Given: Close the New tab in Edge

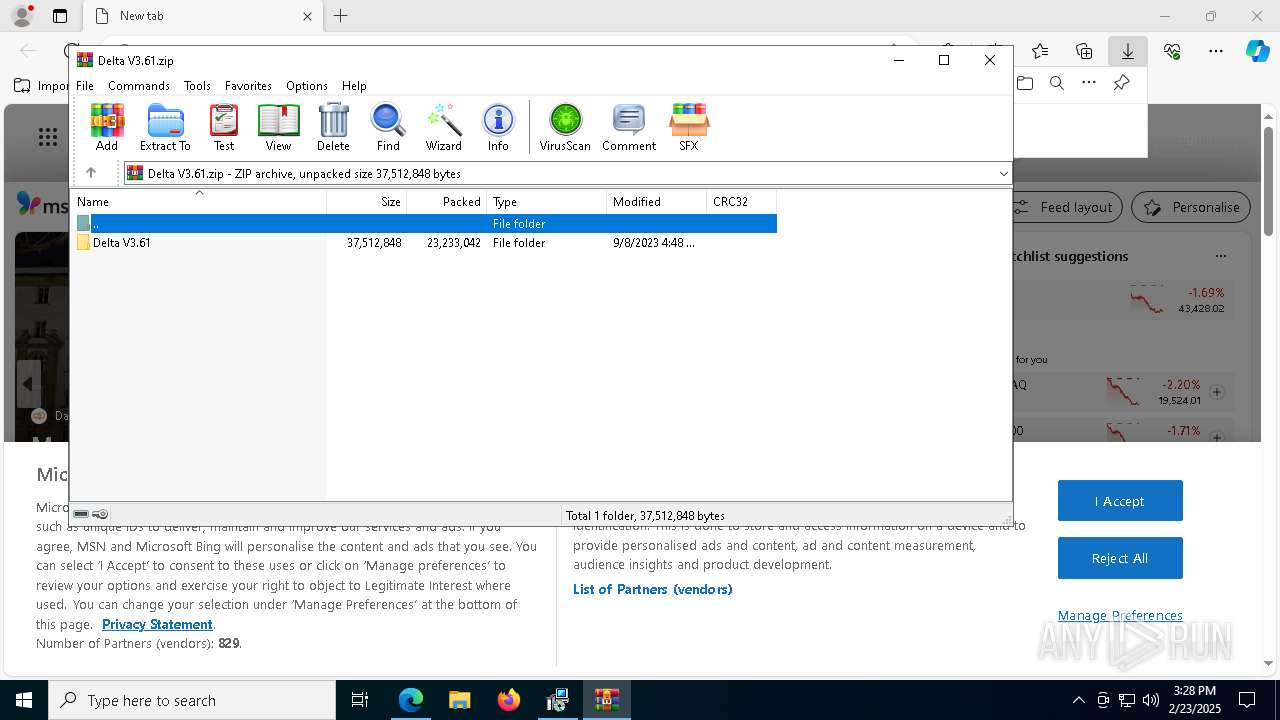Looking at the screenshot, I should click(307, 16).
